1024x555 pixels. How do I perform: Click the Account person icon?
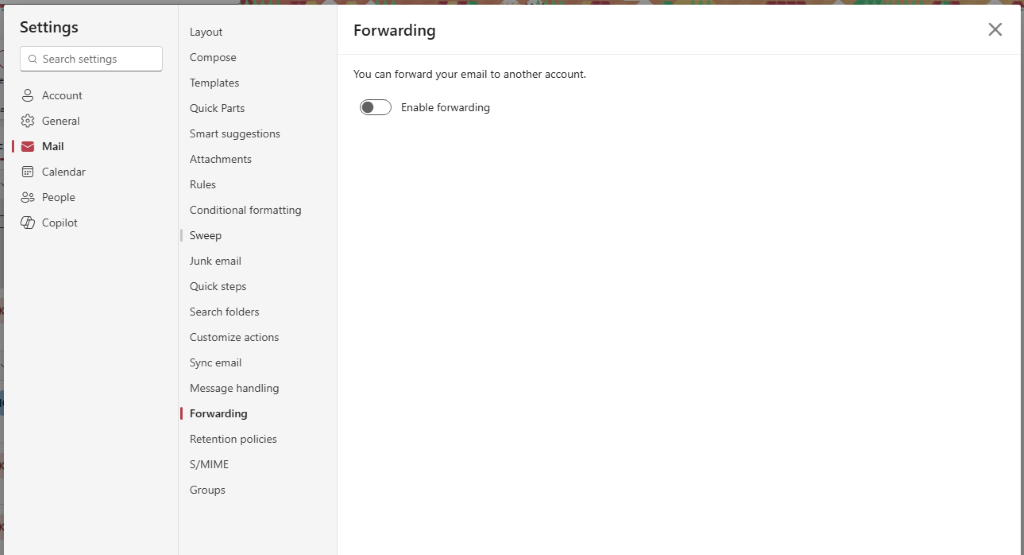pyautogui.click(x=27, y=95)
